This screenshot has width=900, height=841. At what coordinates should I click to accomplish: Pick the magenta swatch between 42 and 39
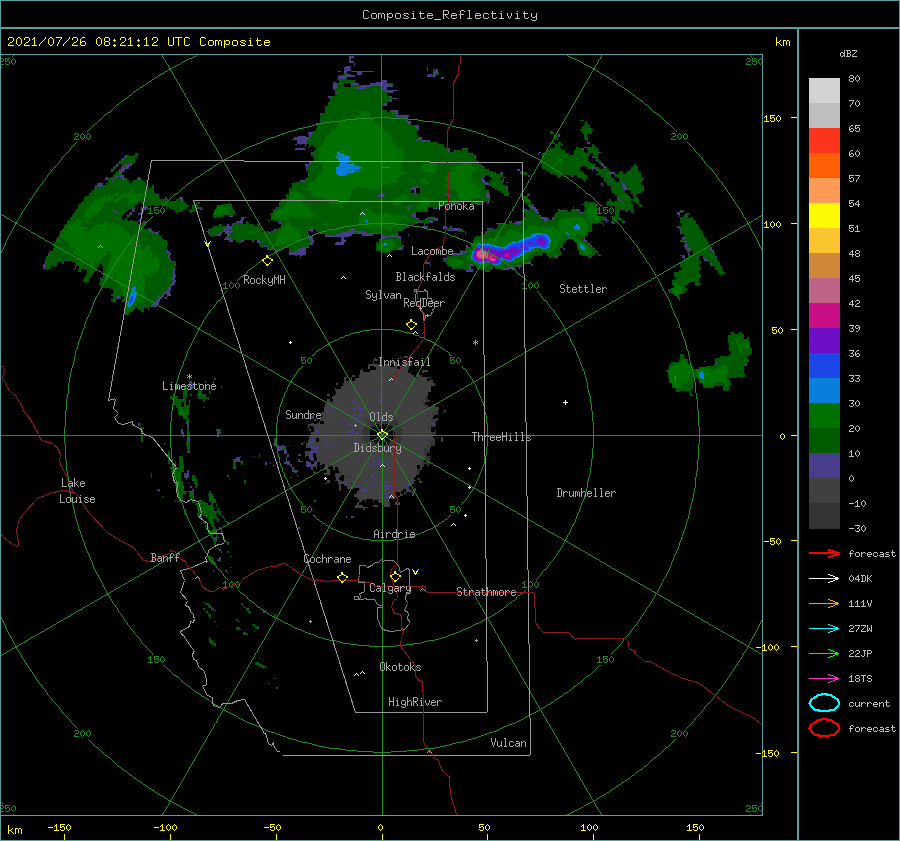[824, 315]
